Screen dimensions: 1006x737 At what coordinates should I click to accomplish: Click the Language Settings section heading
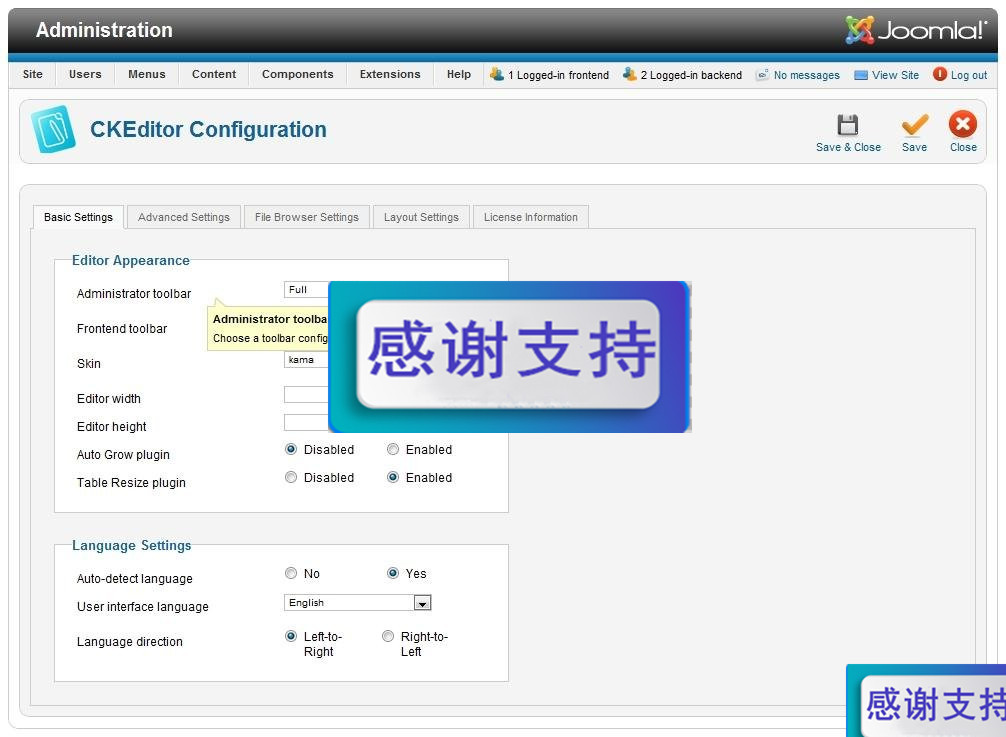click(132, 545)
